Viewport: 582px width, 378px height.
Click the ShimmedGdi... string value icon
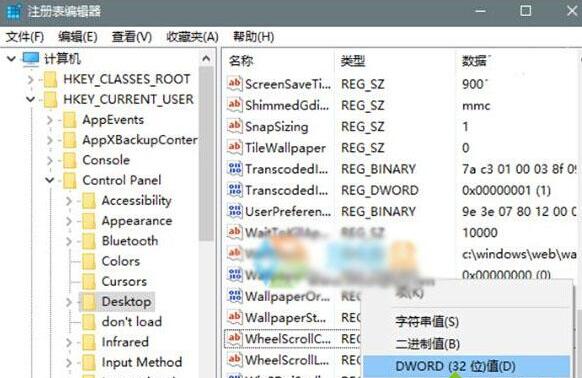point(235,105)
